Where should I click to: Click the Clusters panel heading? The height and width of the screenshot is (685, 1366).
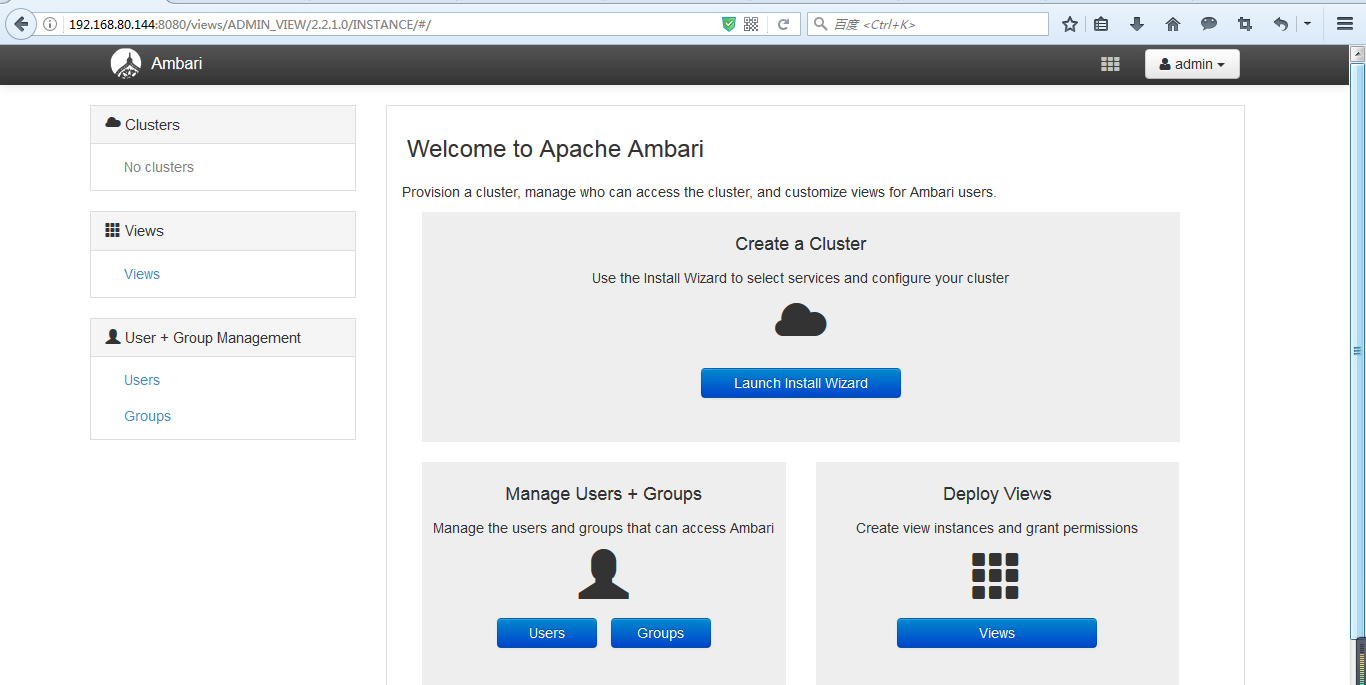tap(223, 125)
